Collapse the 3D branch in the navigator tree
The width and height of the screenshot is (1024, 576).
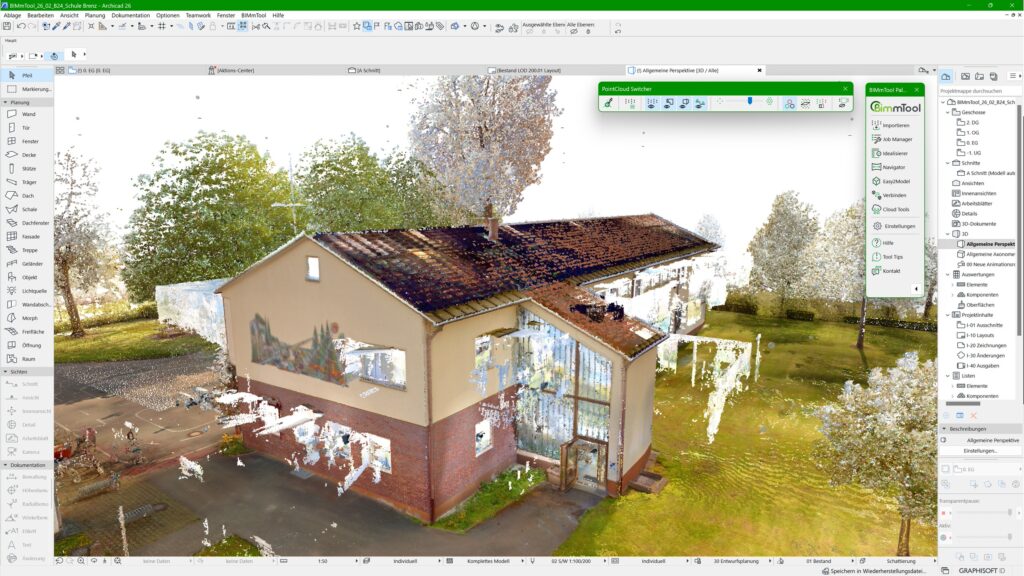point(947,235)
